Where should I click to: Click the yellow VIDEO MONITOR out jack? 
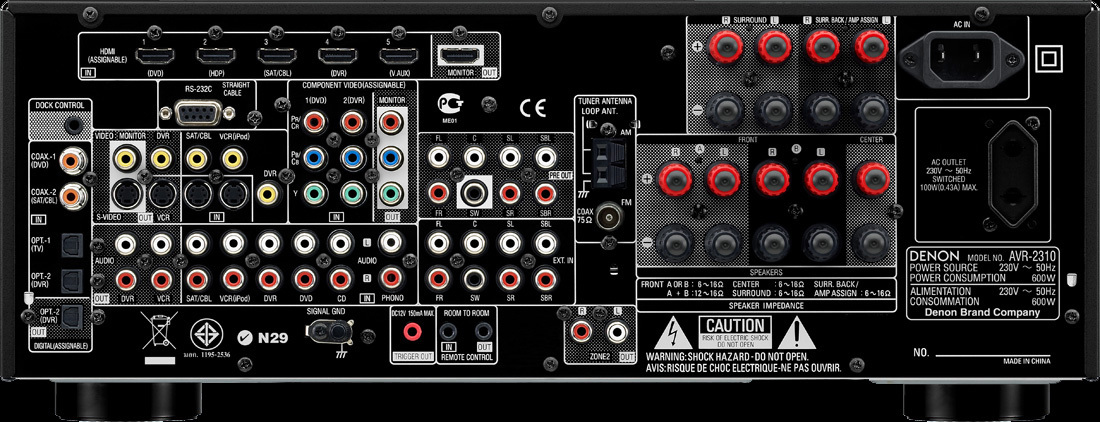125,158
